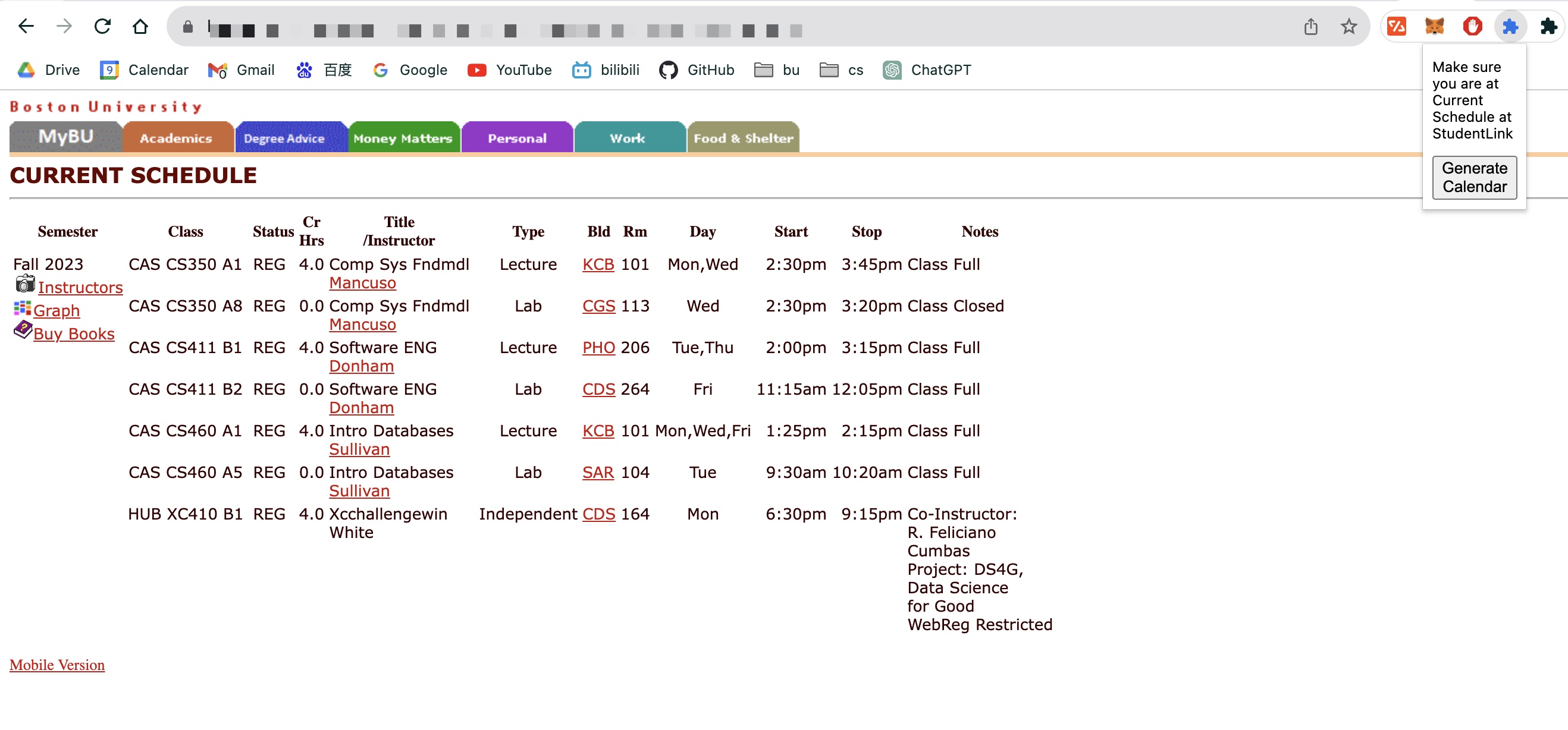Click the browser reload page icon
Image resolution: width=1568 pixels, height=730 pixels.
click(102, 26)
